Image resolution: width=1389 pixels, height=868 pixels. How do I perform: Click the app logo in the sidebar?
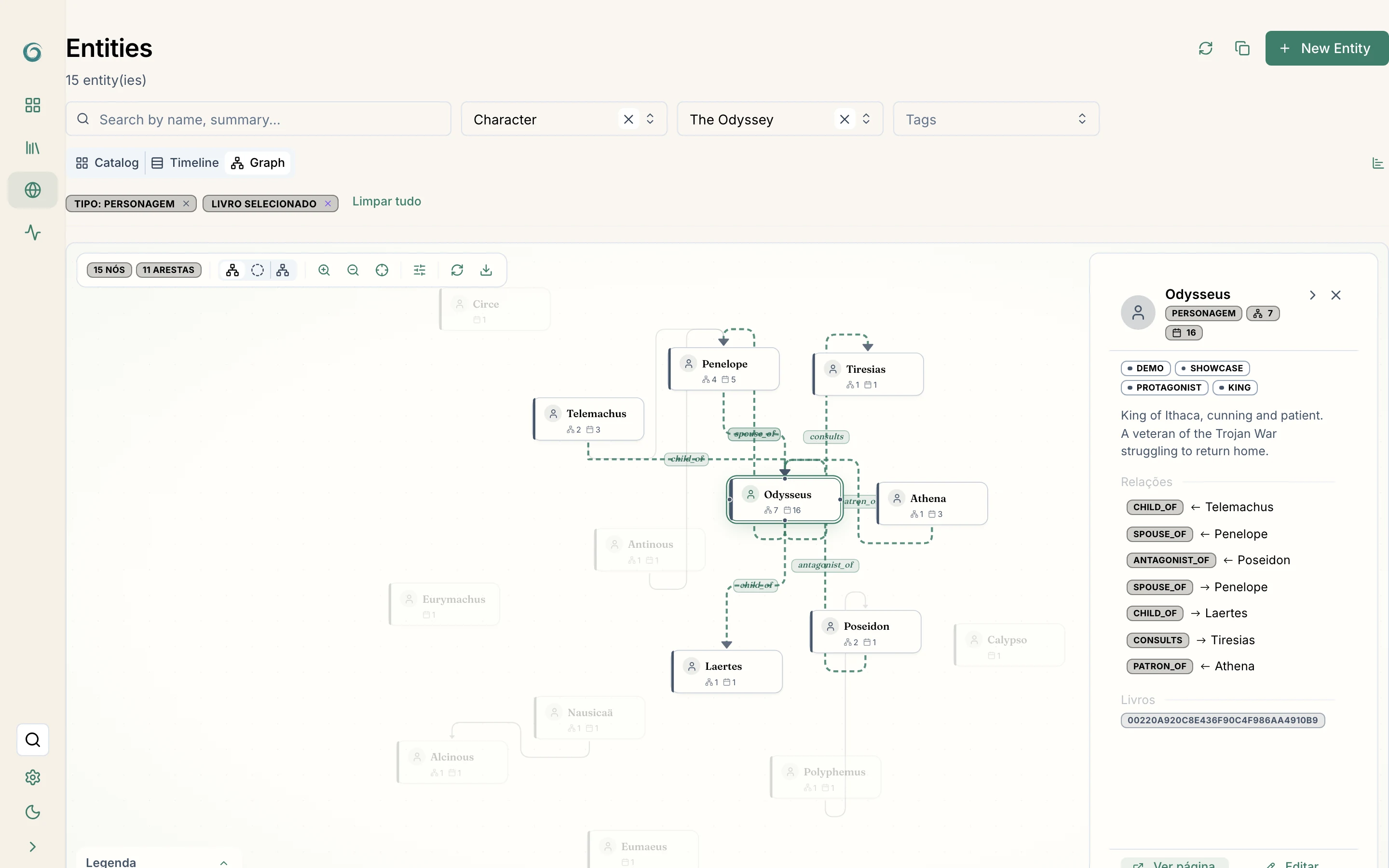click(32, 52)
